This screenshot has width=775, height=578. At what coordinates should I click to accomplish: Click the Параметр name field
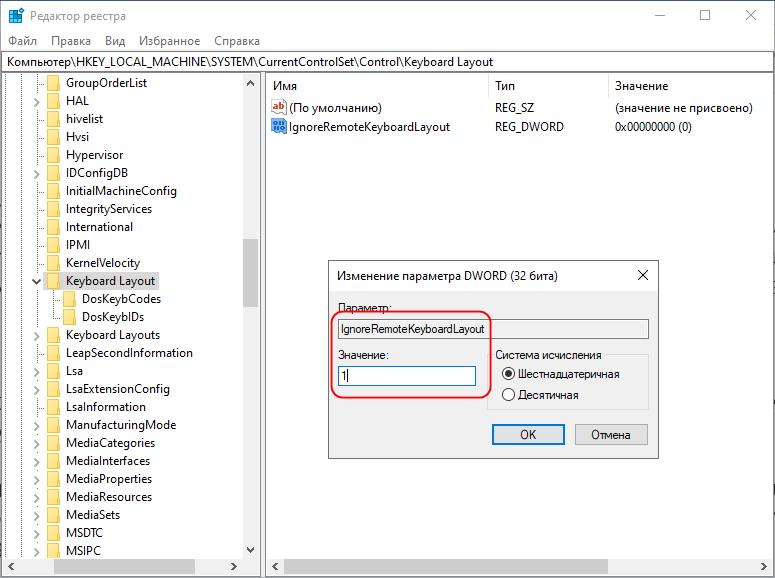tap(493, 329)
